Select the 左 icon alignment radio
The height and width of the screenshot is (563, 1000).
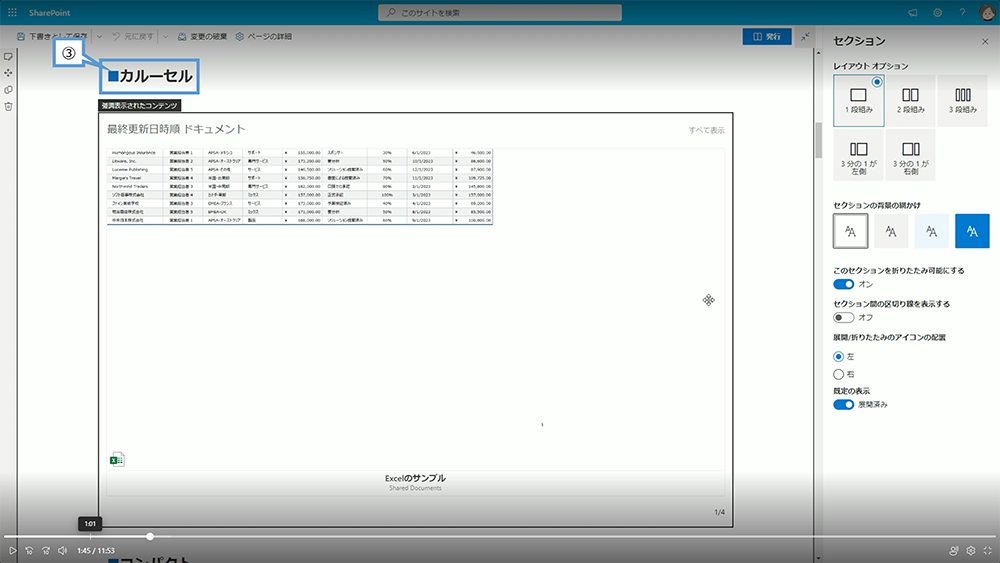[839, 356]
